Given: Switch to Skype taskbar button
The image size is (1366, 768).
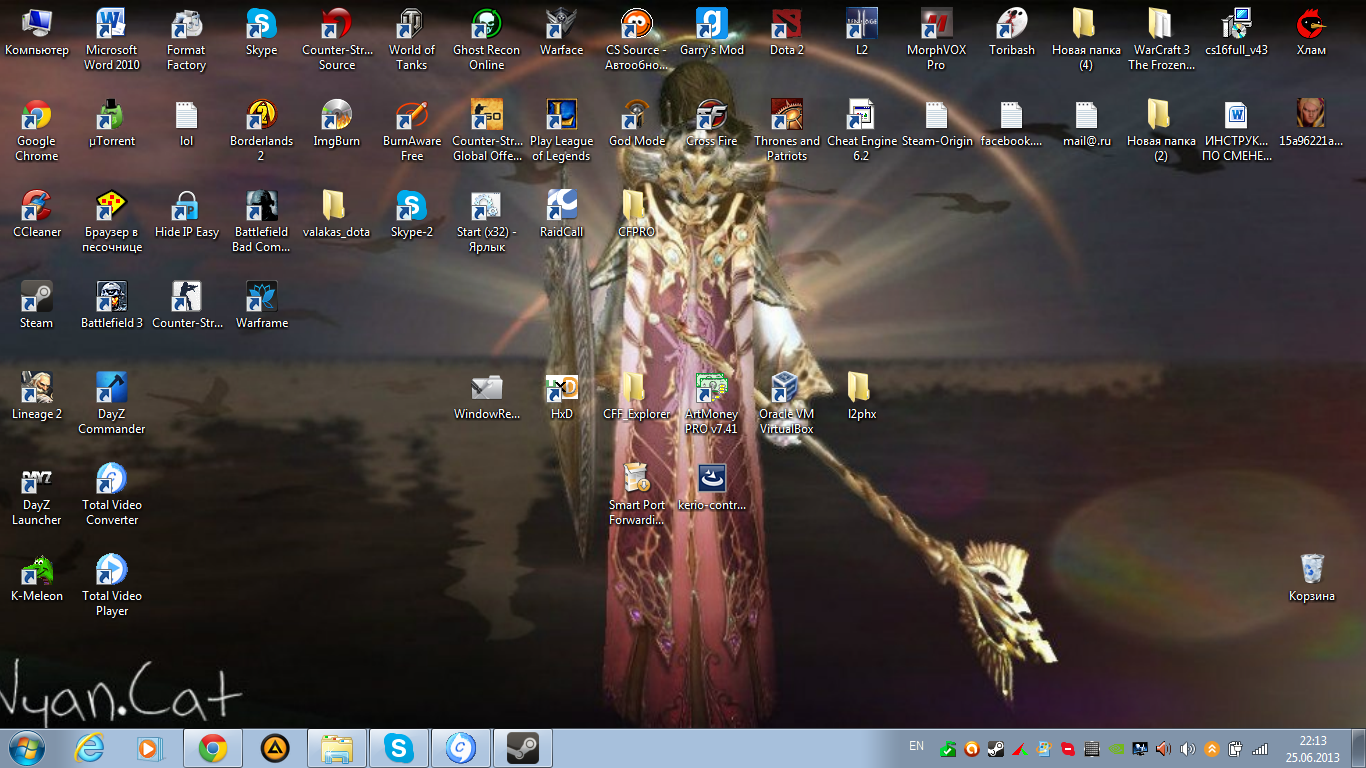Looking at the screenshot, I should click(x=399, y=748).
